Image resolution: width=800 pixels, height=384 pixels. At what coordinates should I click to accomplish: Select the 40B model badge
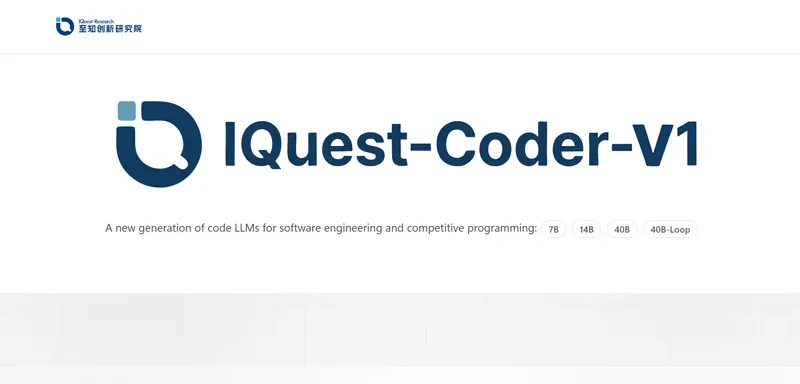click(x=622, y=229)
